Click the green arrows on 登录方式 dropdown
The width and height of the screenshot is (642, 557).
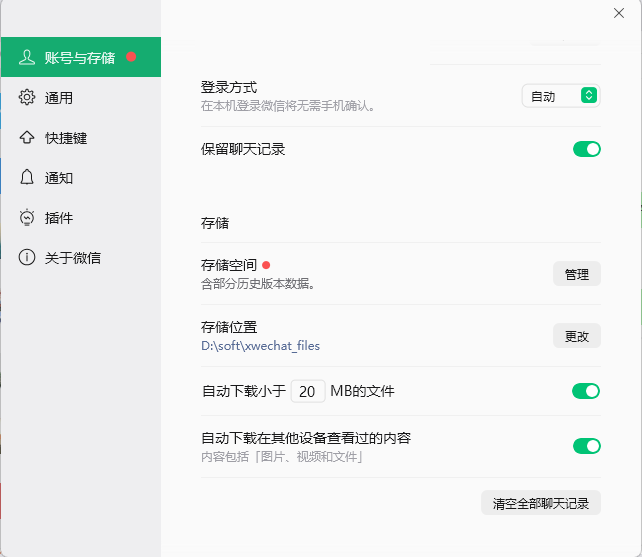pos(589,95)
